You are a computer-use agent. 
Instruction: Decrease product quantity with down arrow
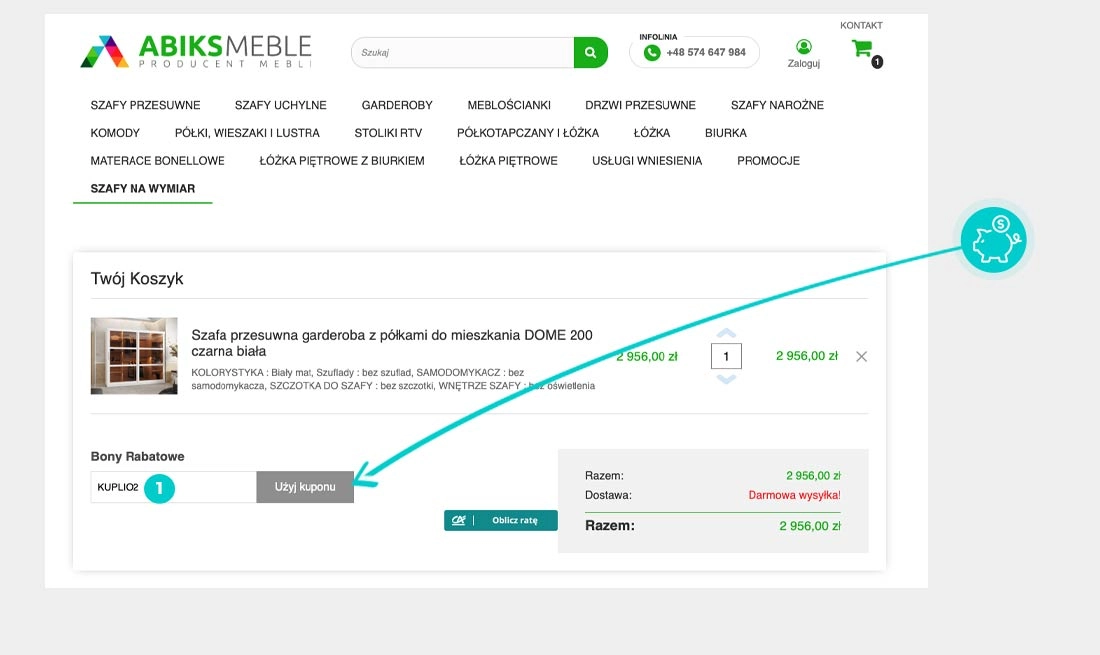point(726,379)
